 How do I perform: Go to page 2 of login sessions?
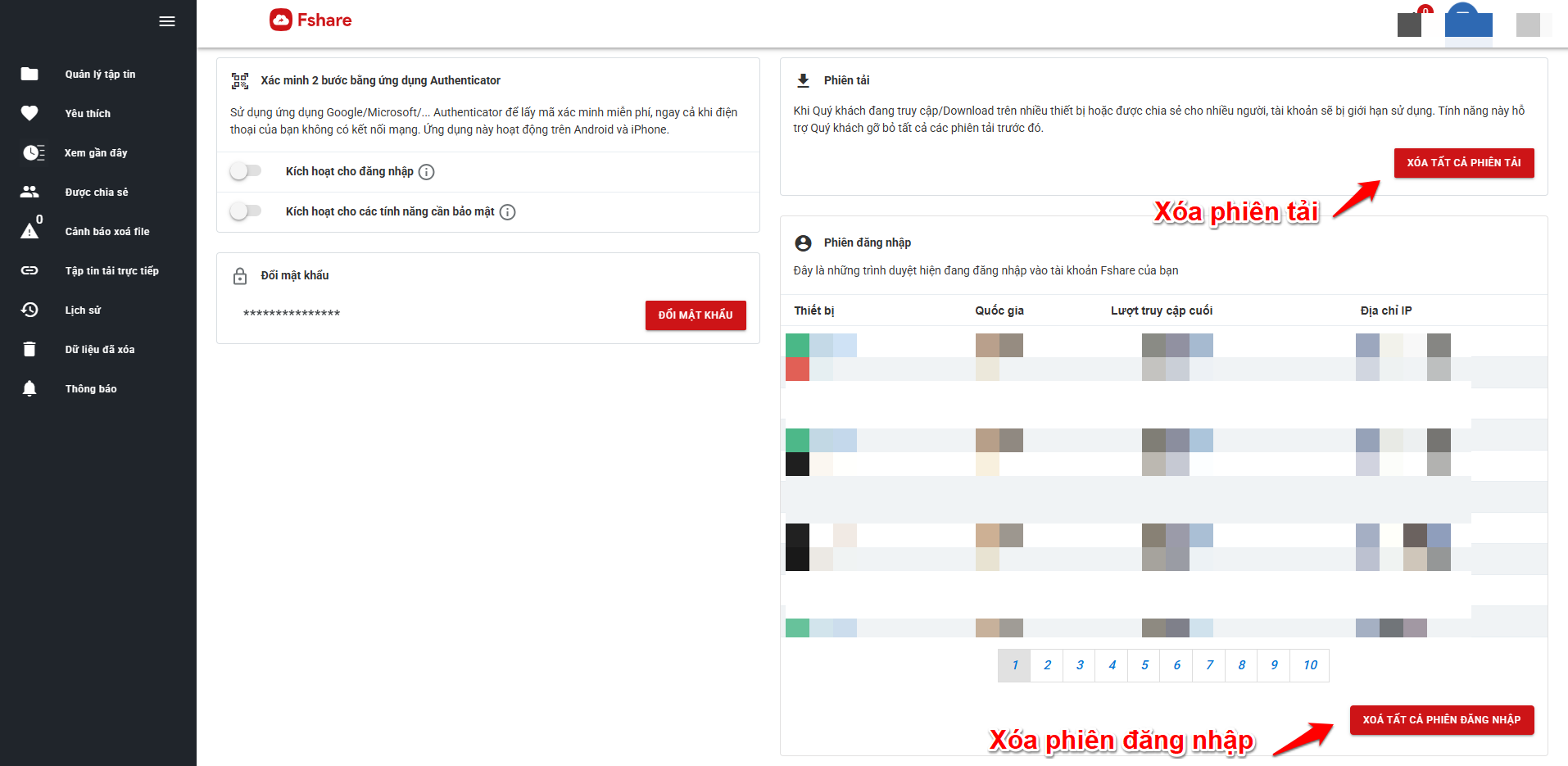[1047, 665]
